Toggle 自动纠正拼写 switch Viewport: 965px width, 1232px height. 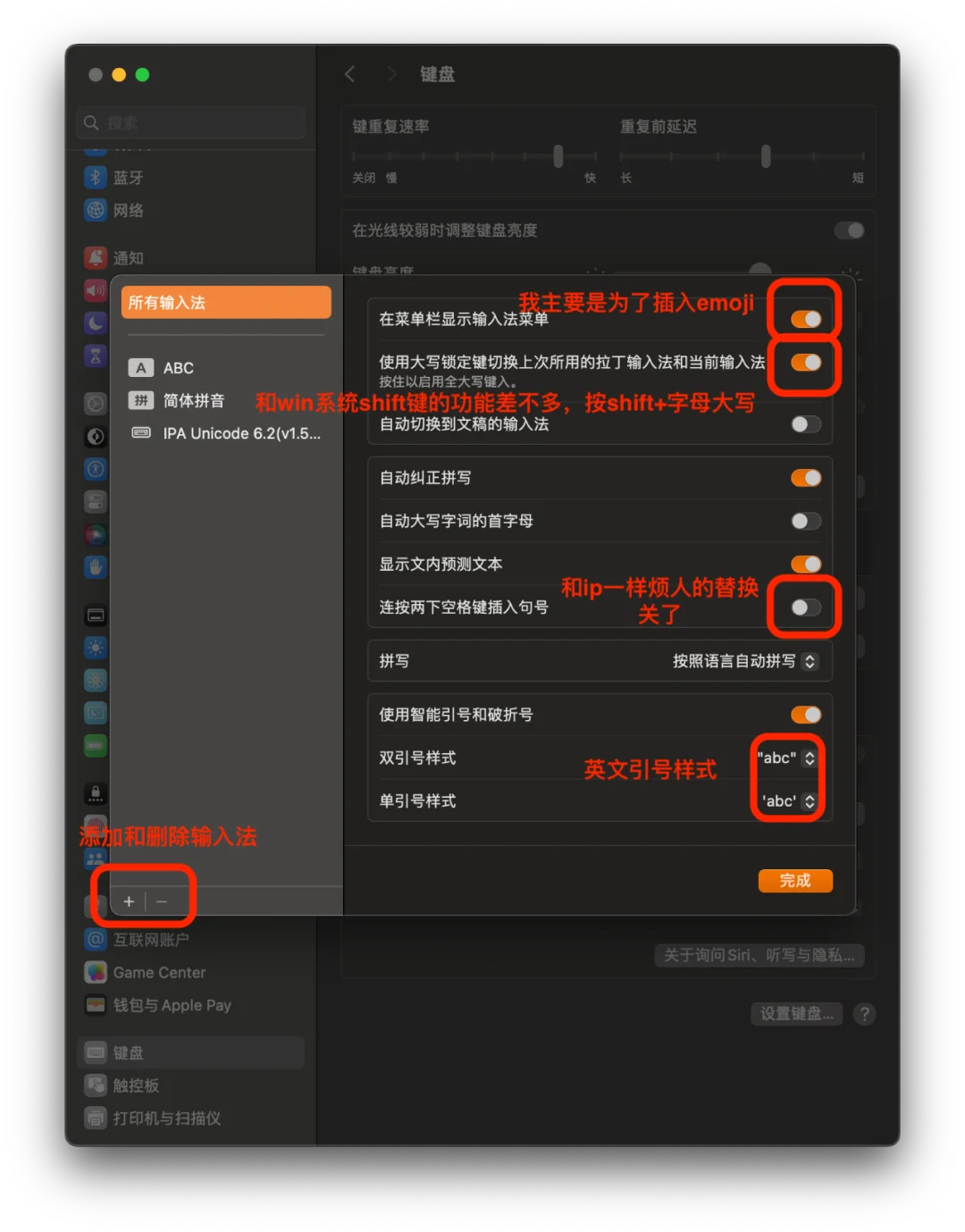click(x=806, y=478)
